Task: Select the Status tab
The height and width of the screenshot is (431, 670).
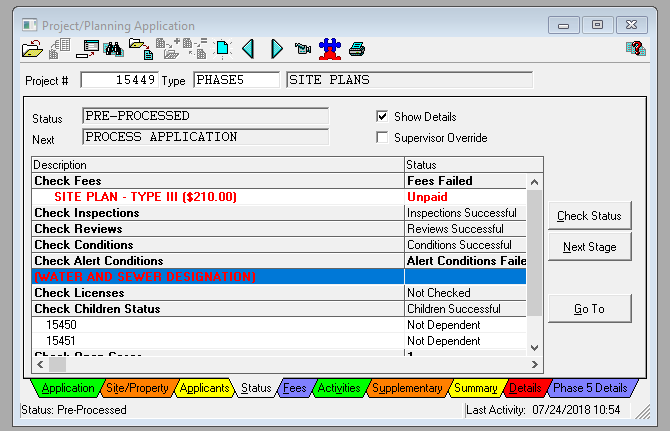Action: [256, 388]
